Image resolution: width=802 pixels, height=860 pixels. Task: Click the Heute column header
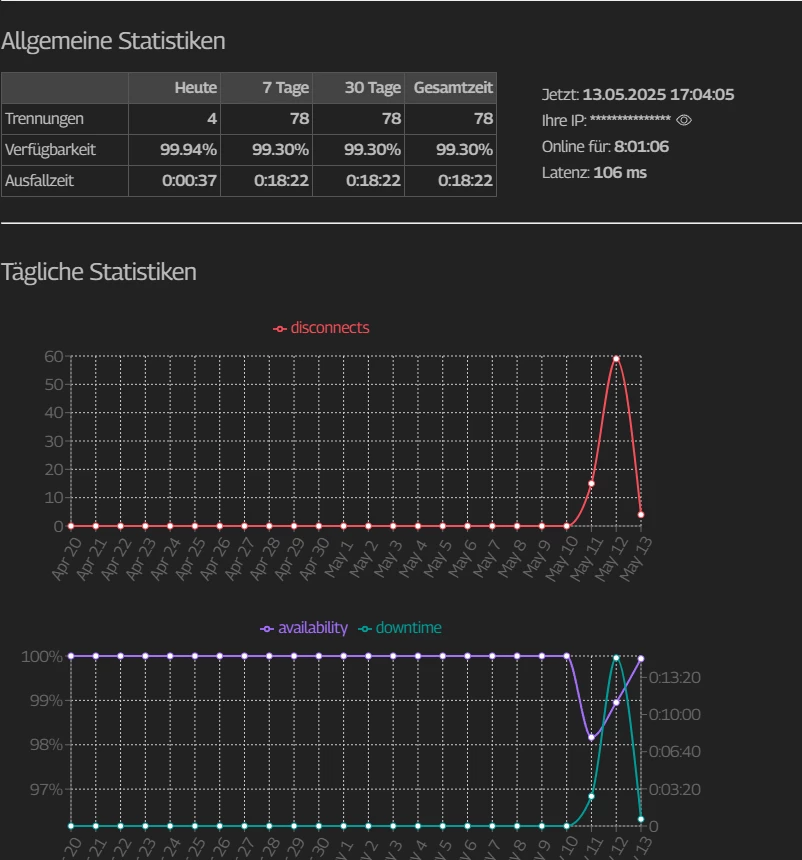tap(174, 88)
